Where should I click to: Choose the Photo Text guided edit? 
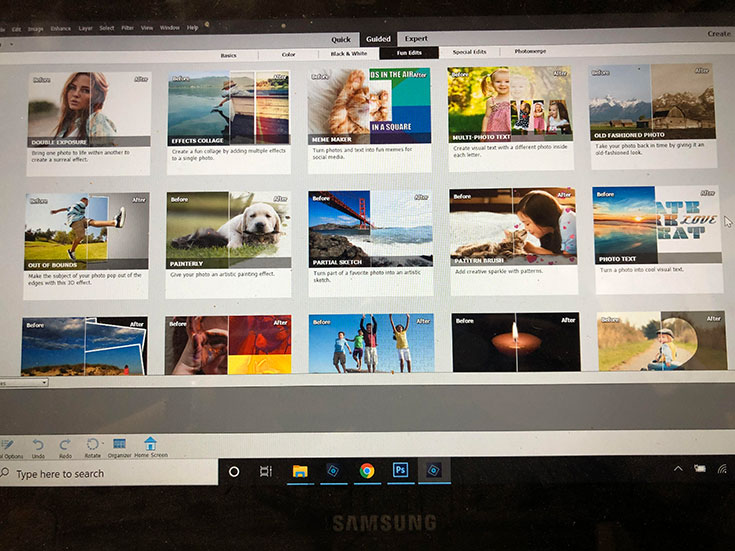[658, 239]
